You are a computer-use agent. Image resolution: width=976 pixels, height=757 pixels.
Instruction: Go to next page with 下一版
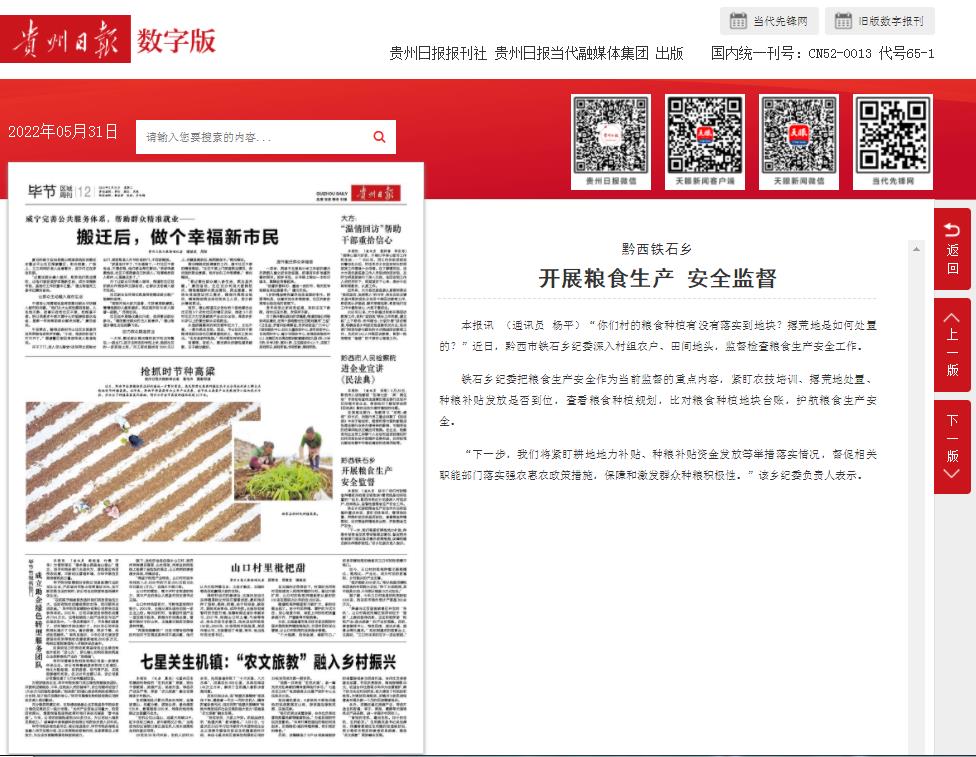952,447
